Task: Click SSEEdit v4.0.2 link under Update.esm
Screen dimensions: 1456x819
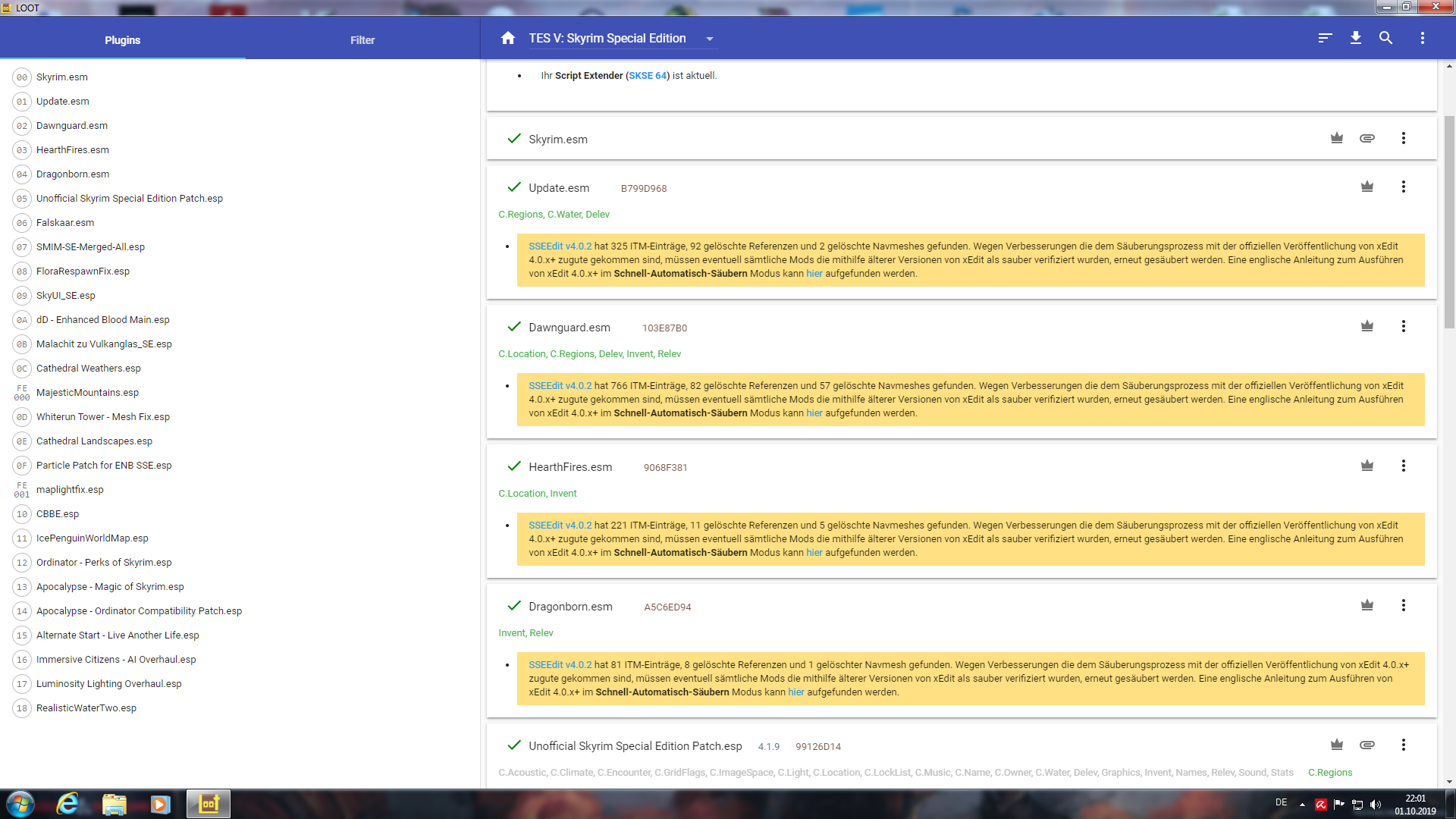Action: click(x=560, y=246)
